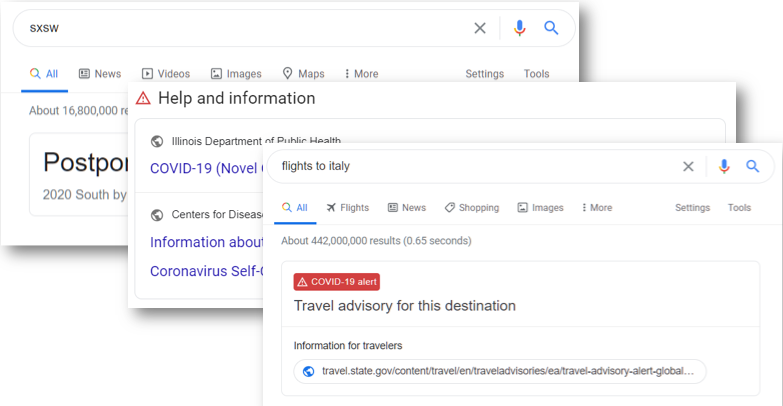
Task: Click Help and information heading text
Action: (x=237, y=98)
